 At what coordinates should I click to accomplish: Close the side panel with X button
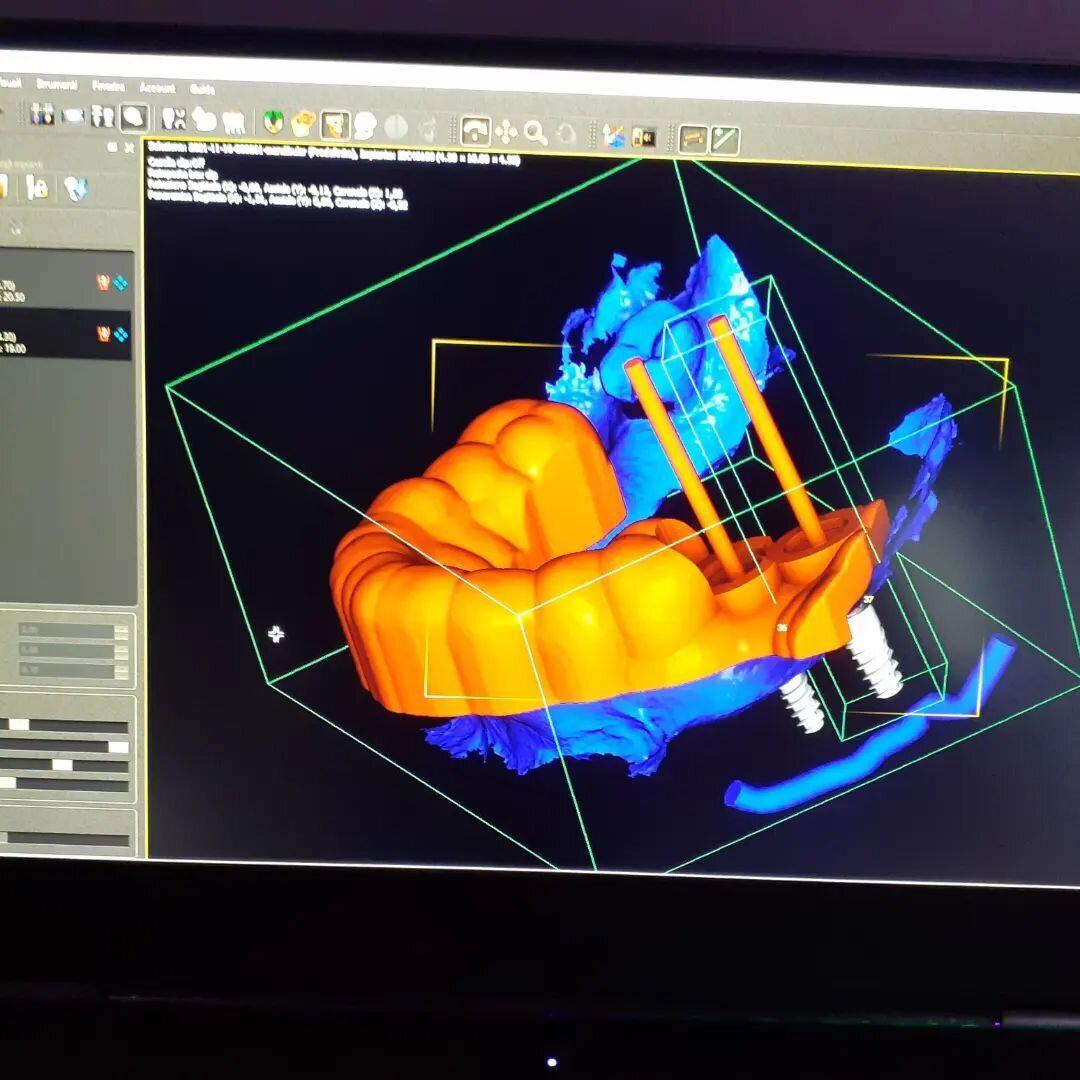[128, 148]
